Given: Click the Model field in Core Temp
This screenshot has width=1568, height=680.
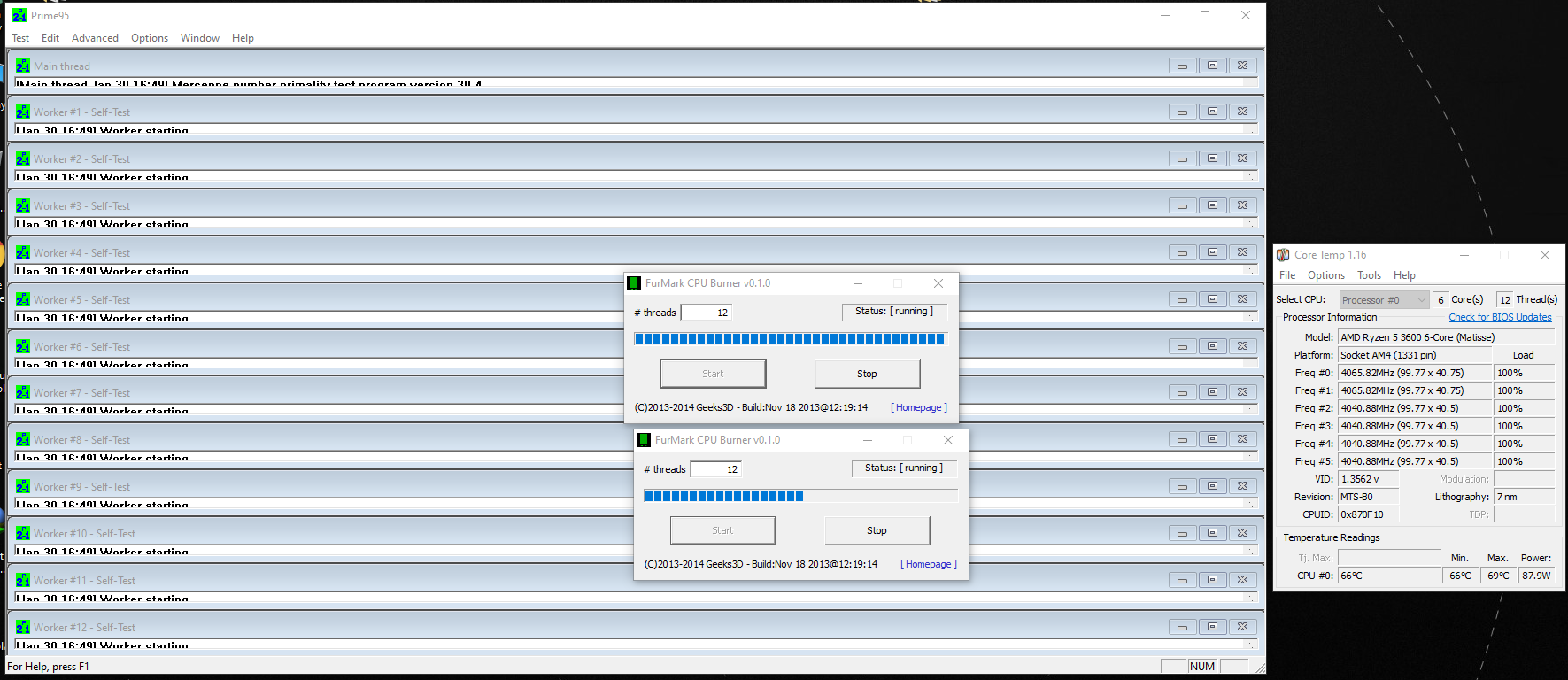Looking at the screenshot, I should point(1447,337).
